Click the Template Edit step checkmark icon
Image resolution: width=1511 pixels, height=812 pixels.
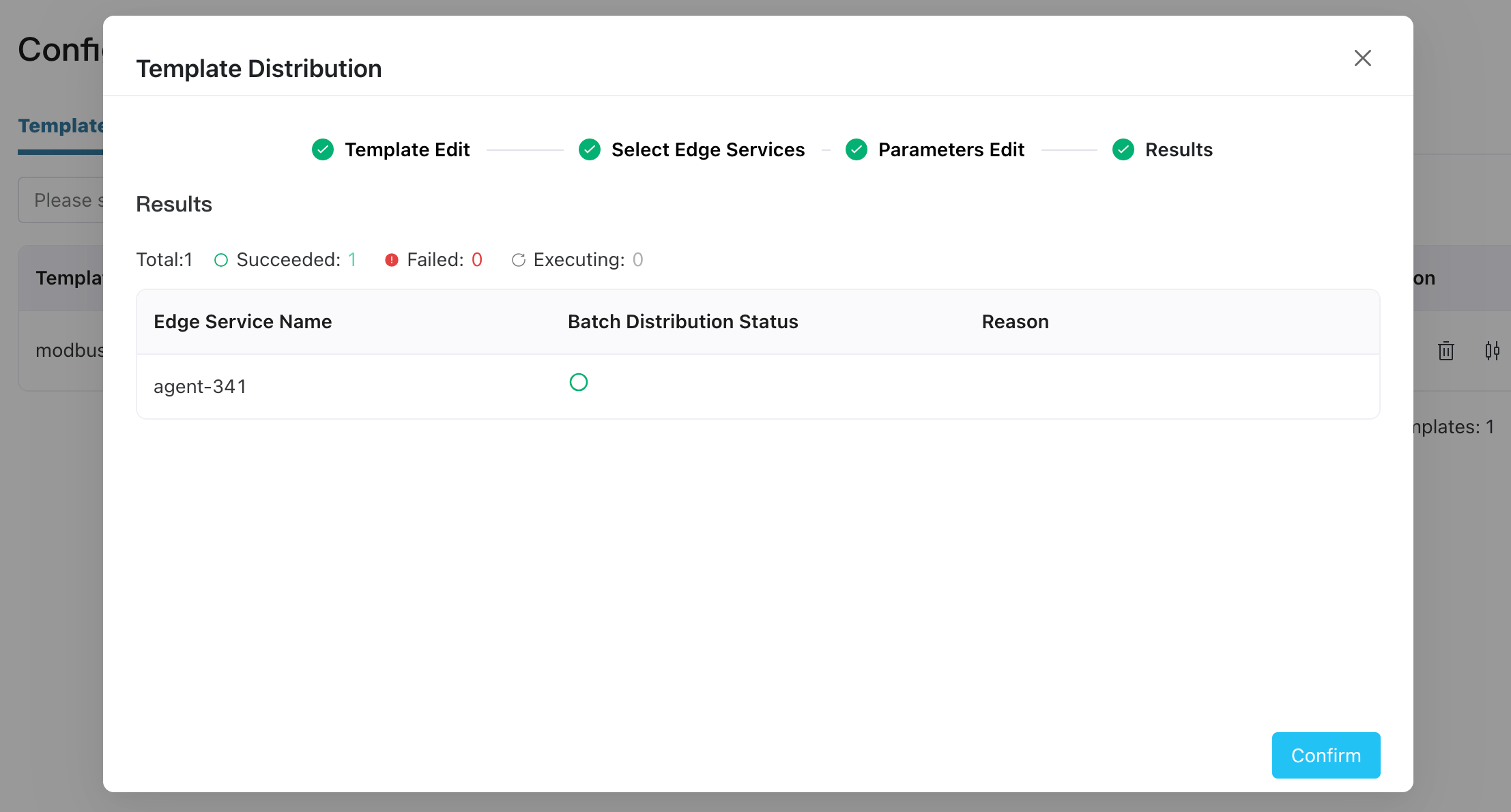pyautogui.click(x=323, y=149)
